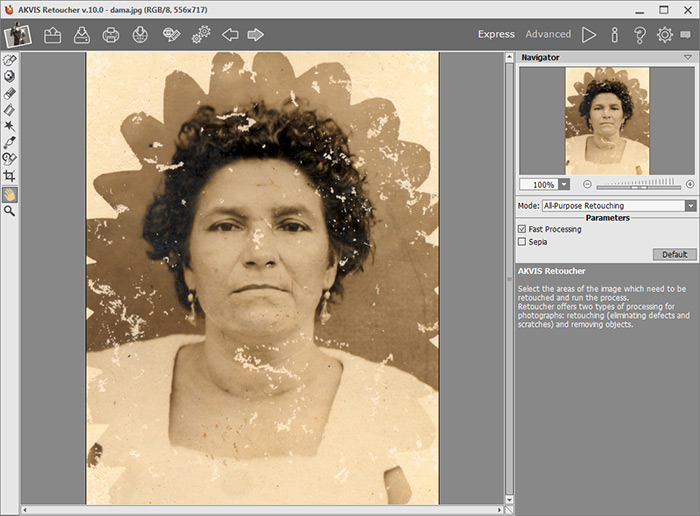Select the Zoom magnifier tool

(x=9, y=211)
